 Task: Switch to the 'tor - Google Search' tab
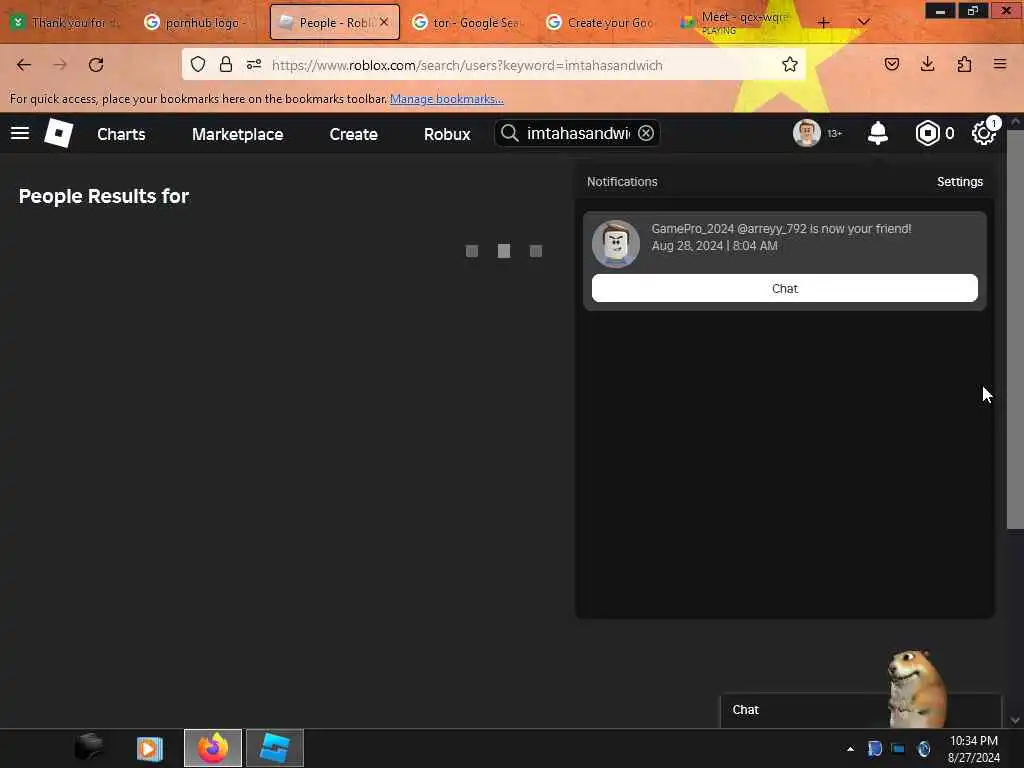tap(468, 22)
